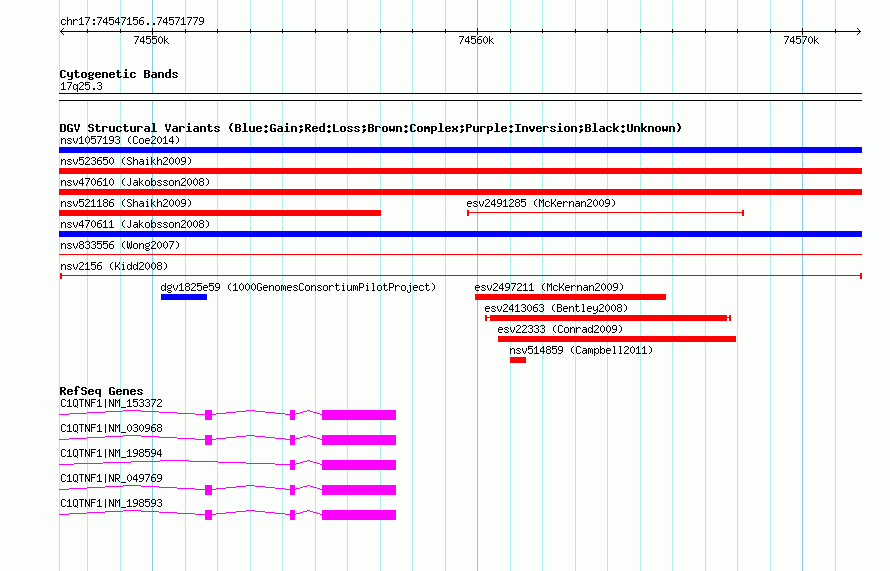This screenshot has height=571, width=890.
Task: Click the DGV Structural Variants track title
Action: pyautogui.click(x=371, y=128)
